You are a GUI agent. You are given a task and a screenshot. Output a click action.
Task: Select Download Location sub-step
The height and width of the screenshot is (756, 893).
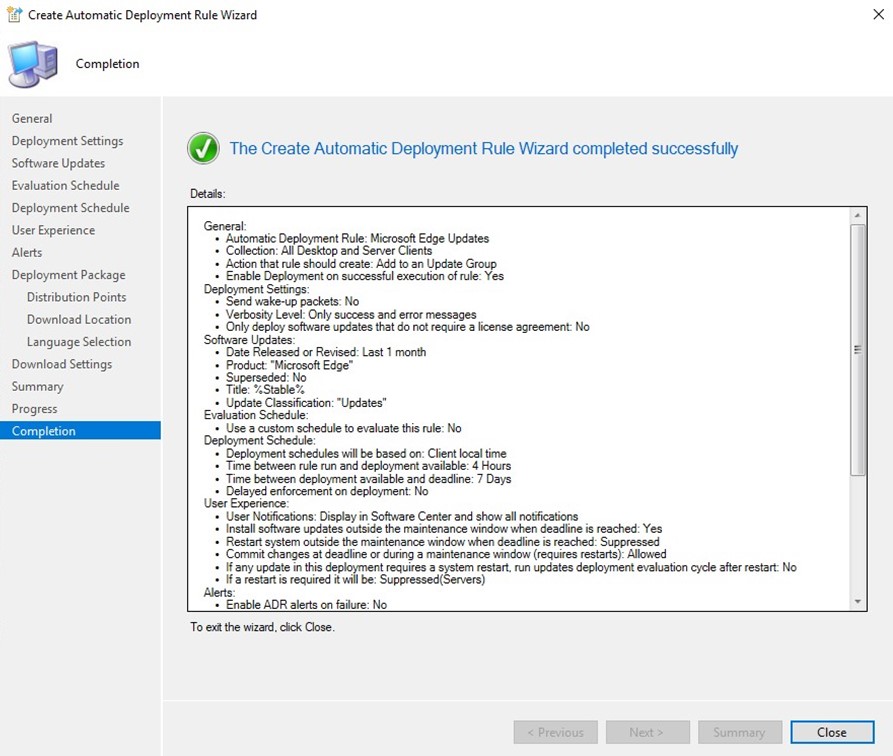[x=79, y=320]
